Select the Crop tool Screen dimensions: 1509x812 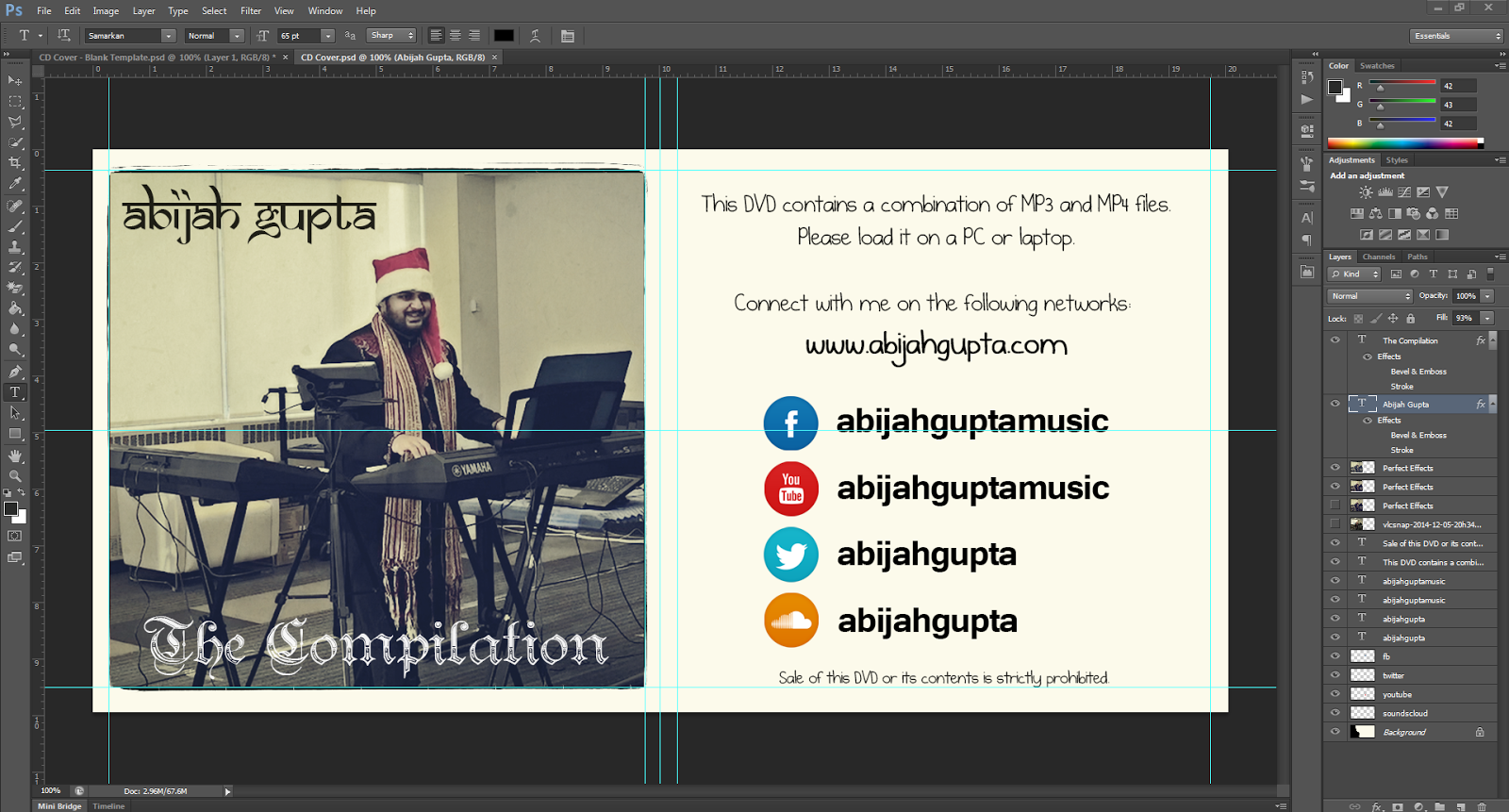(15, 163)
